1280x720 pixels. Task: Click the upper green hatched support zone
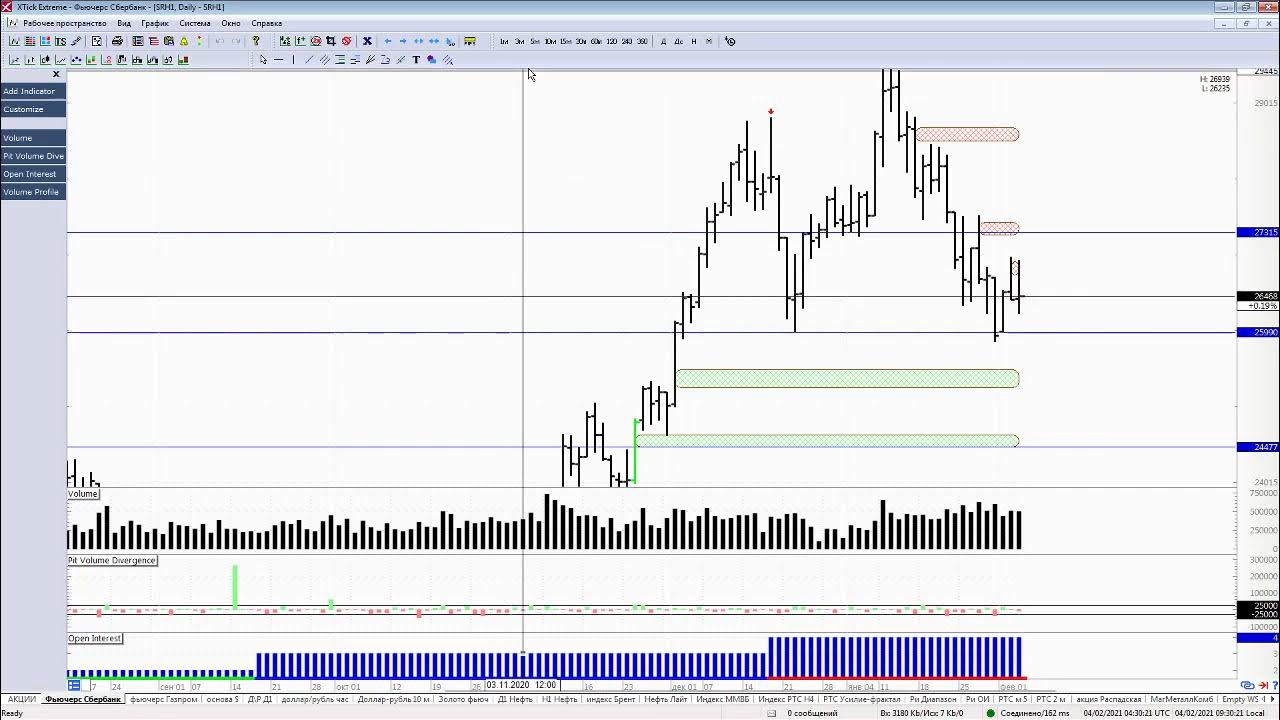(x=848, y=378)
